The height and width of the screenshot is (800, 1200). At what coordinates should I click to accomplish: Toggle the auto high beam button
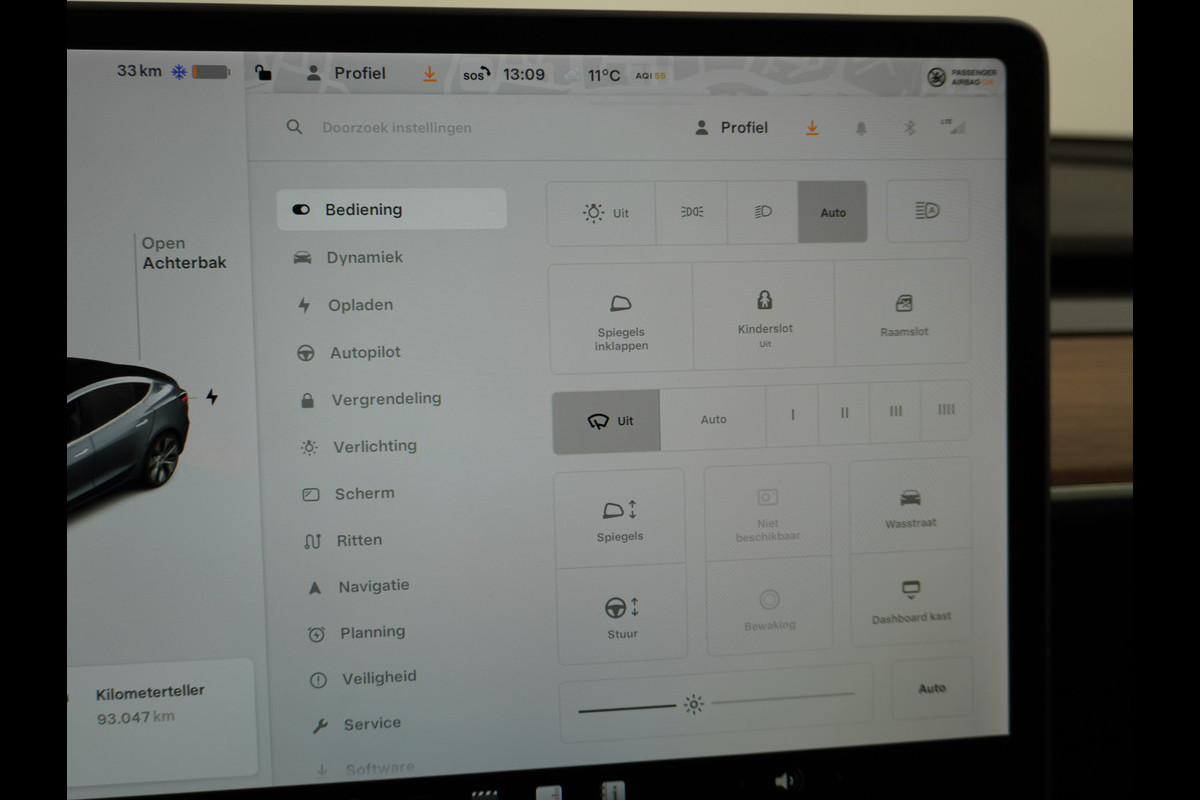(927, 211)
